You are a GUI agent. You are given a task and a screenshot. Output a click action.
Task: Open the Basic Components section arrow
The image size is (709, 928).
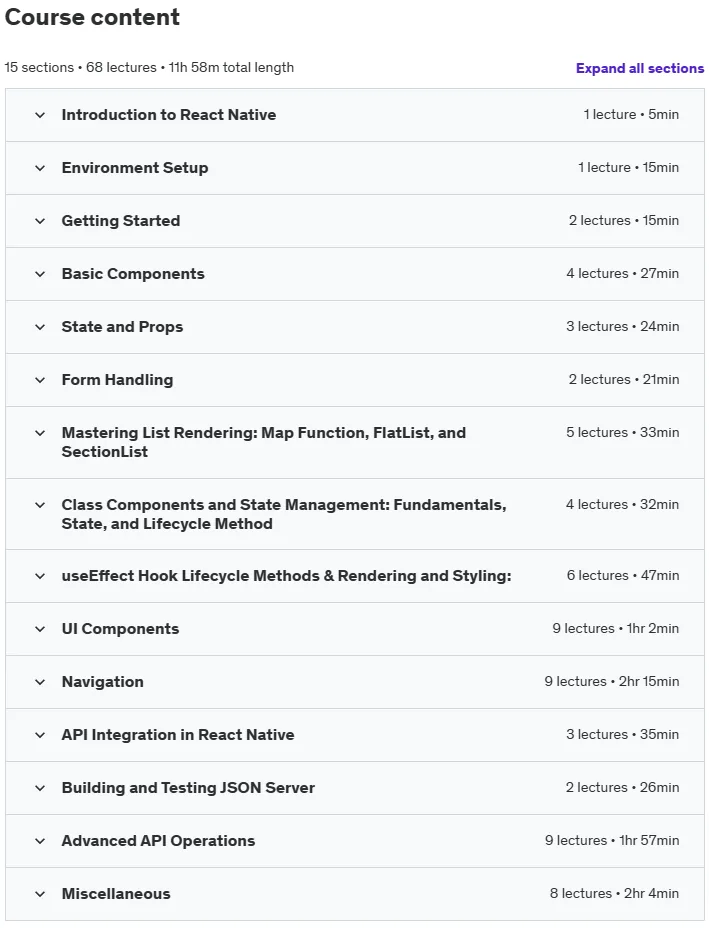pos(40,274)
